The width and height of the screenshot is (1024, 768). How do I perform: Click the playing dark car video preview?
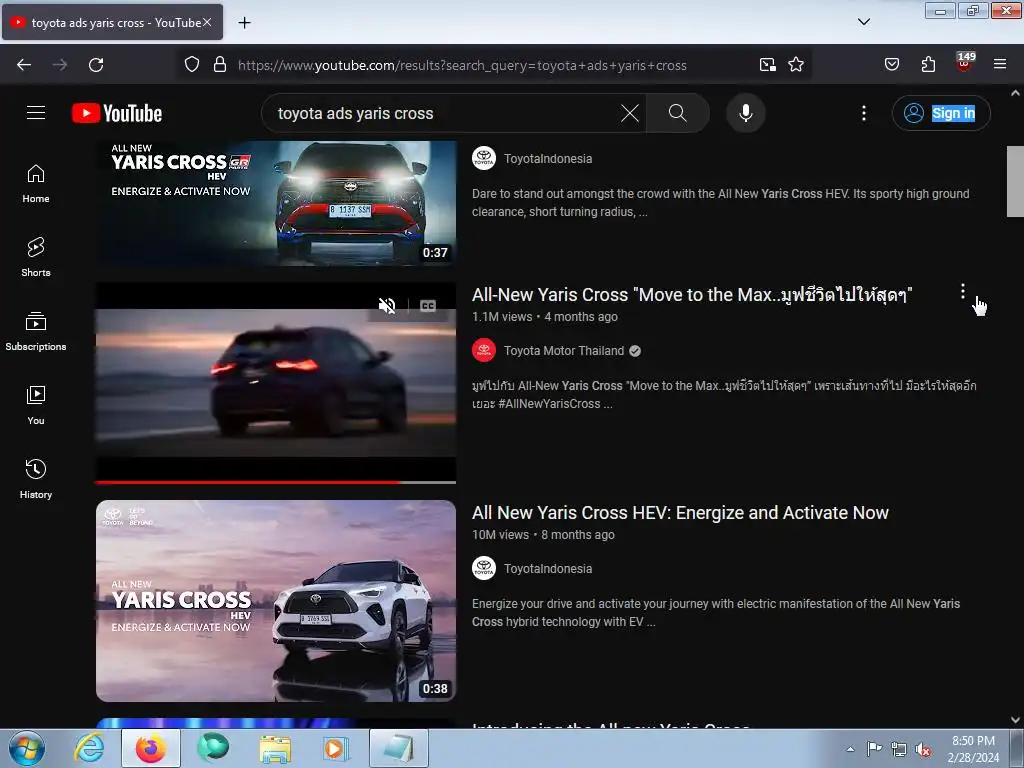point(276,382)
